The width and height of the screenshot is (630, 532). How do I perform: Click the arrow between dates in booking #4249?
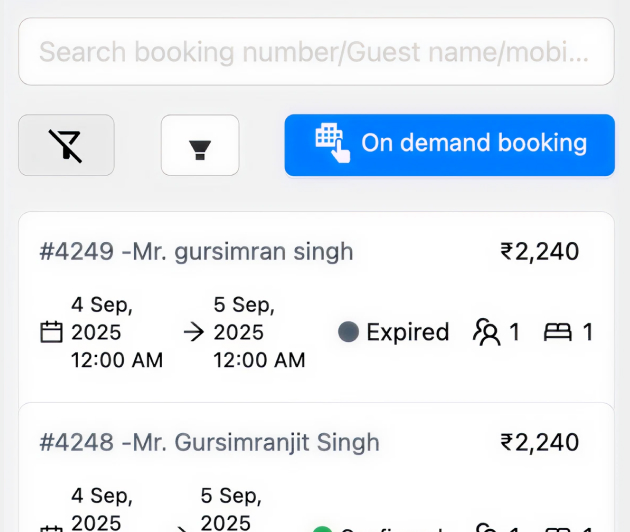coord(194,332)
